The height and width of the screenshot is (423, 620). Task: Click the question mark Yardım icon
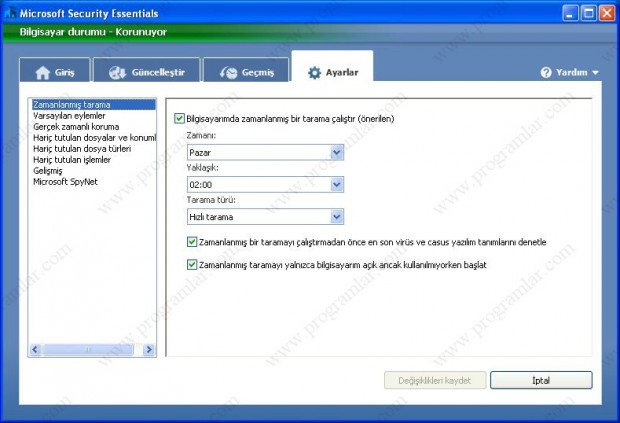pos(546,72)
